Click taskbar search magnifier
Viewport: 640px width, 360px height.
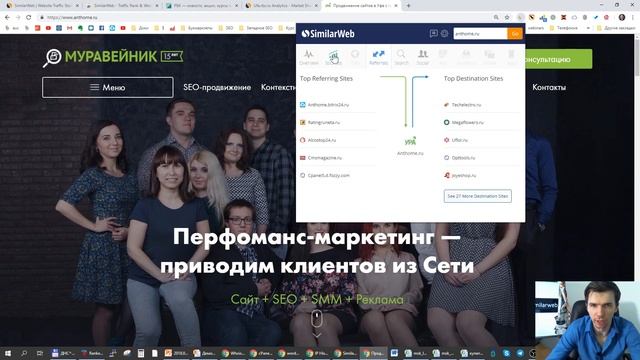[x=24, y=353]
